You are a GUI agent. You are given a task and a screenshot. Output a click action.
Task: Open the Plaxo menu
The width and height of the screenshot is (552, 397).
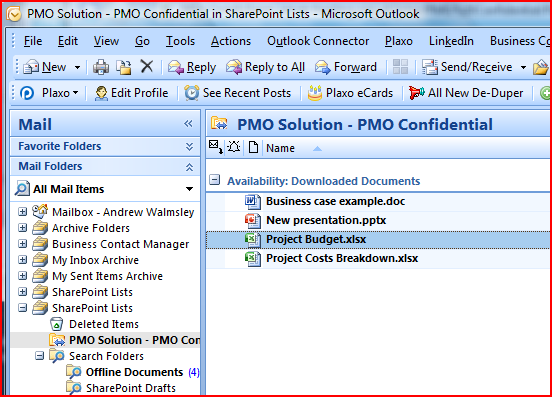(399, 41)
